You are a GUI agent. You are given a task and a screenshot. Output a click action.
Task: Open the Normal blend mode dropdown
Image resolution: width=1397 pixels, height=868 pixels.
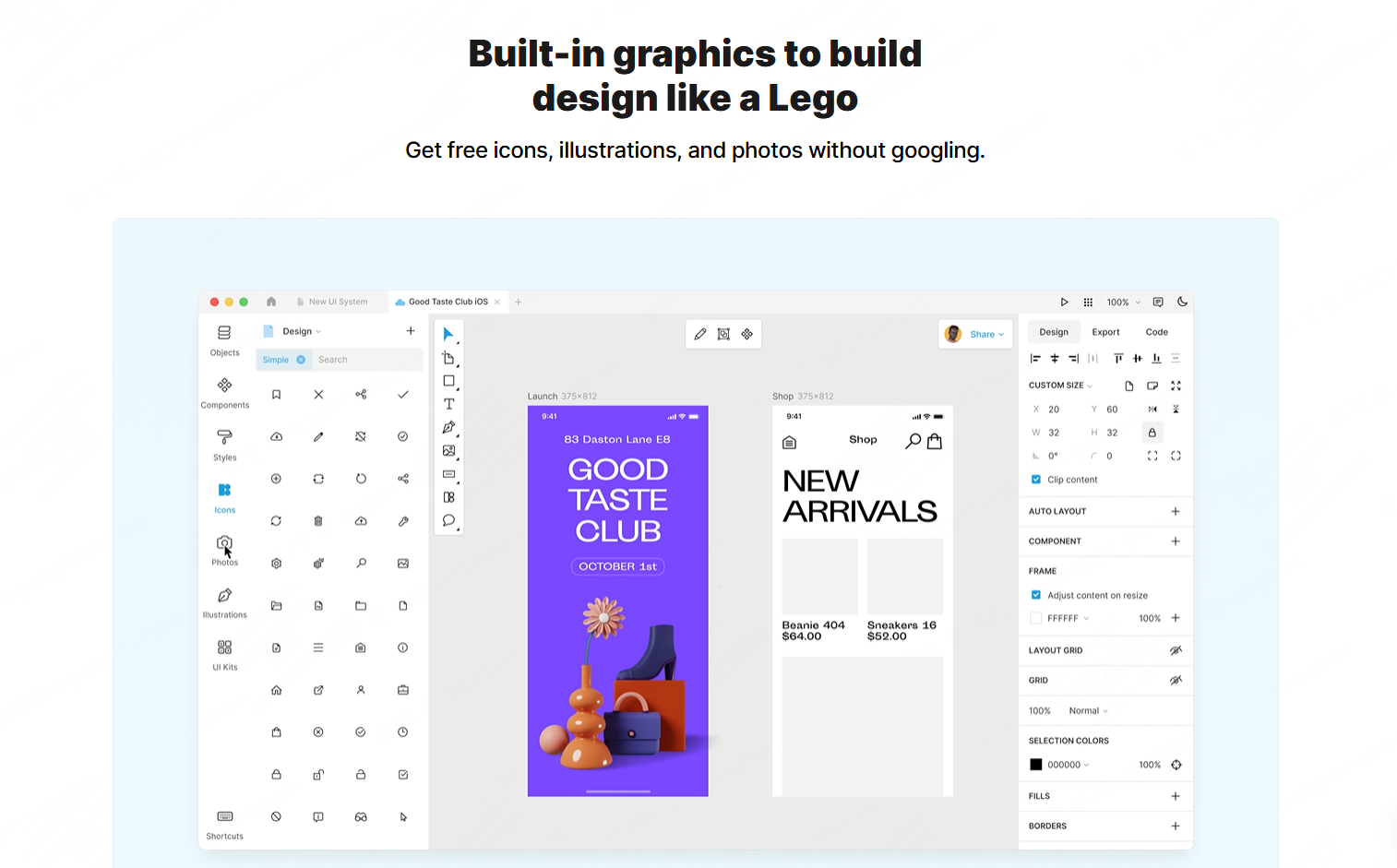tap(1089, 711)
